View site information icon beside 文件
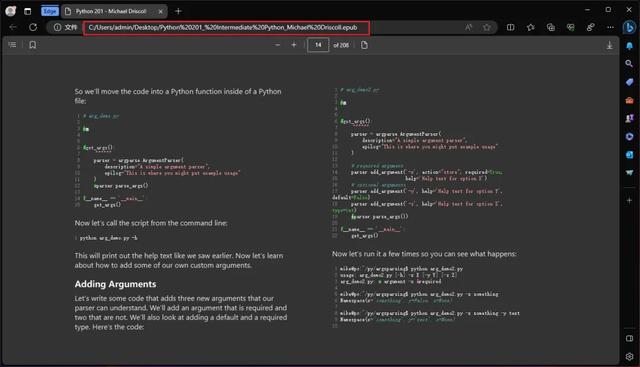 coord(57,27)
